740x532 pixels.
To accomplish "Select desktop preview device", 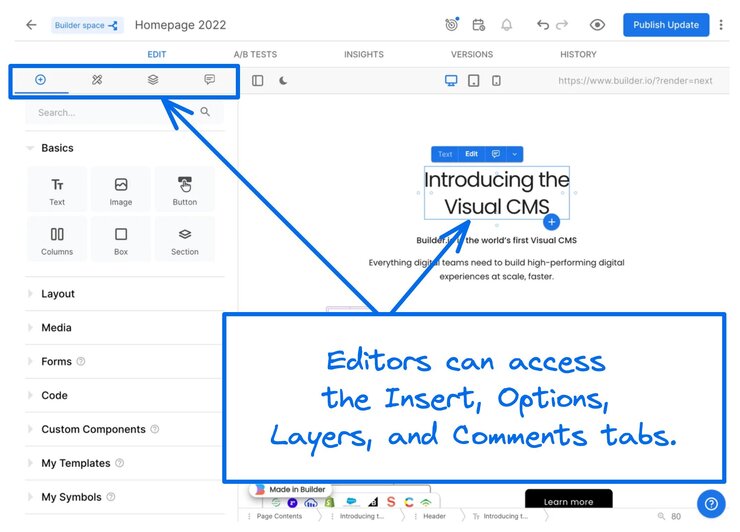I will point(451,81).
